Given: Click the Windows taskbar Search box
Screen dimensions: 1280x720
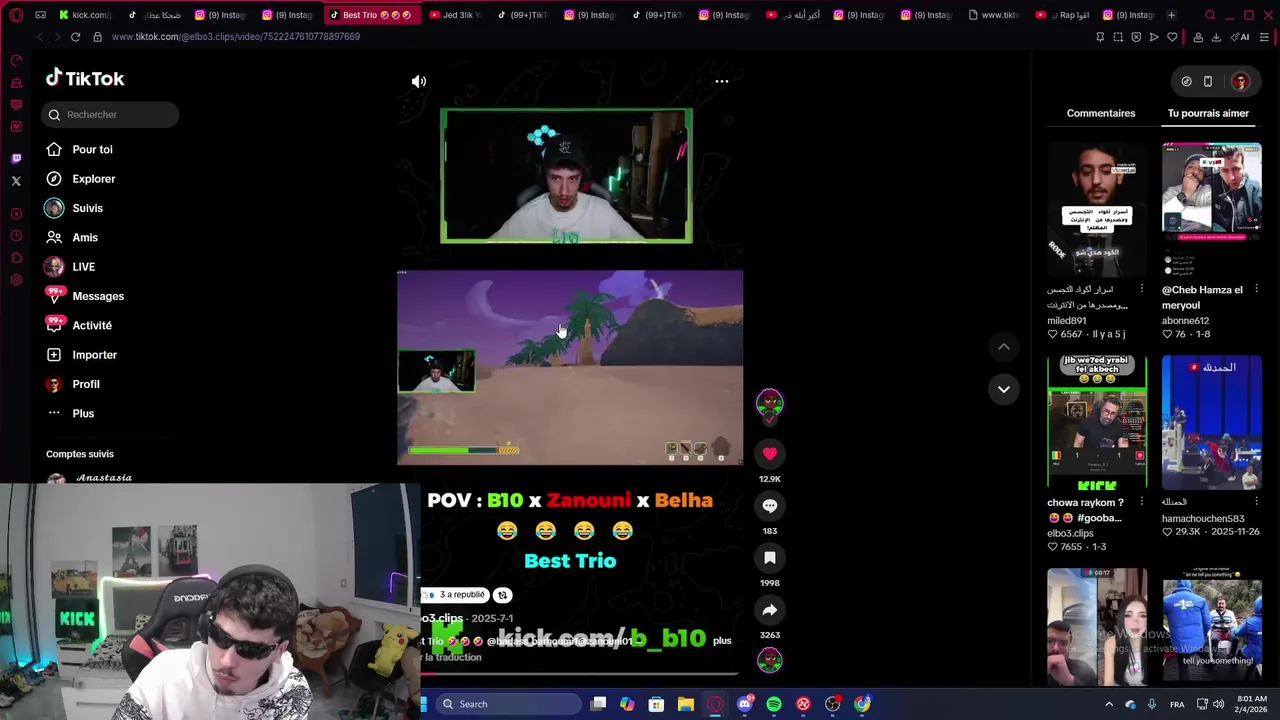Looking at the screenshot, I should tap(507, 704).
